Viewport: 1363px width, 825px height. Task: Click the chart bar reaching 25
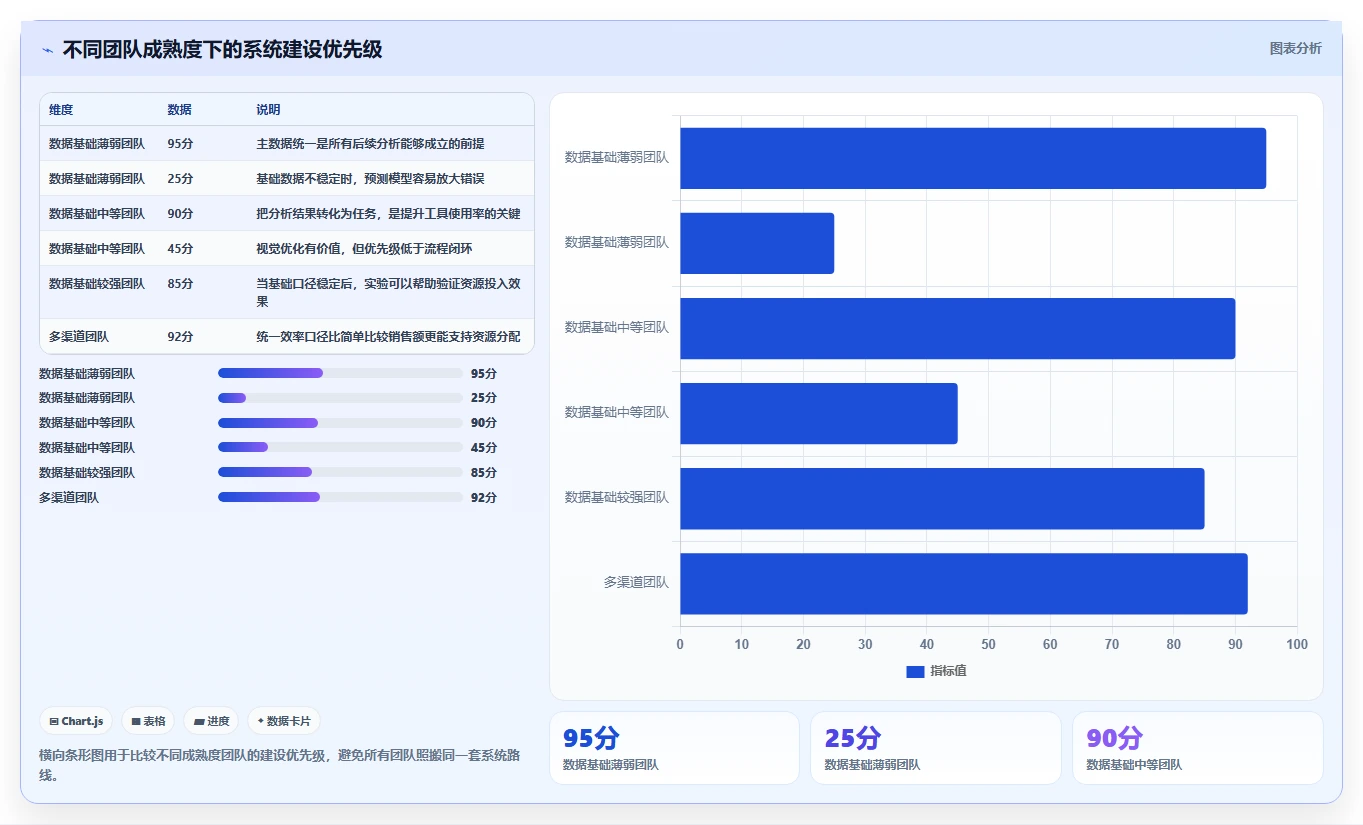point(757,243)
